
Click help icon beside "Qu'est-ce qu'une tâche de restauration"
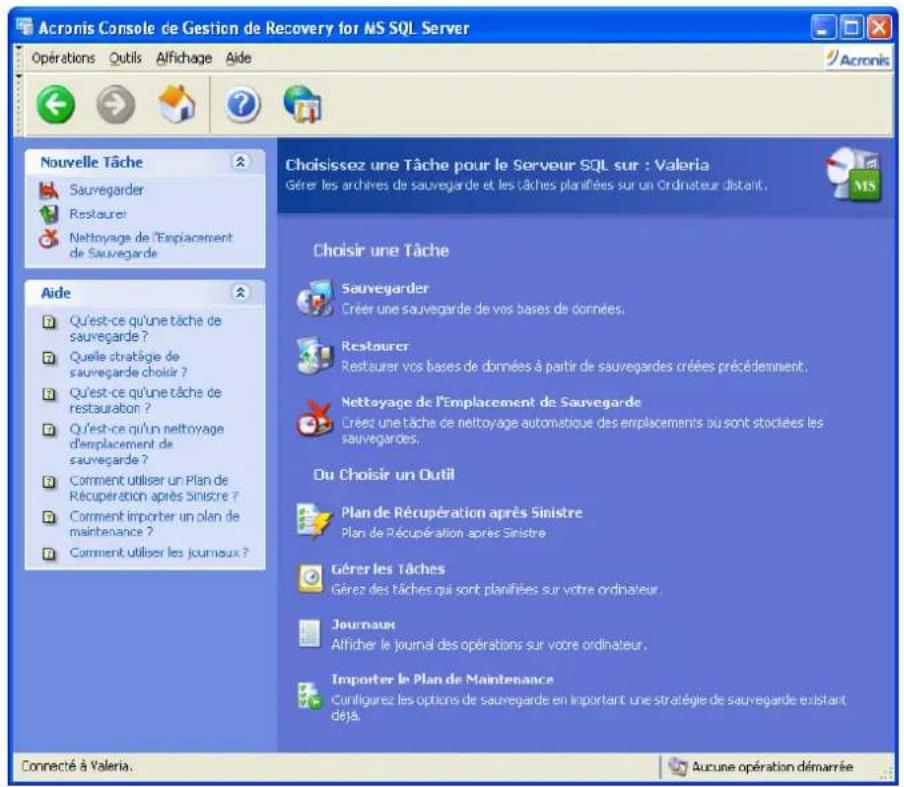(x=50, y=394)
